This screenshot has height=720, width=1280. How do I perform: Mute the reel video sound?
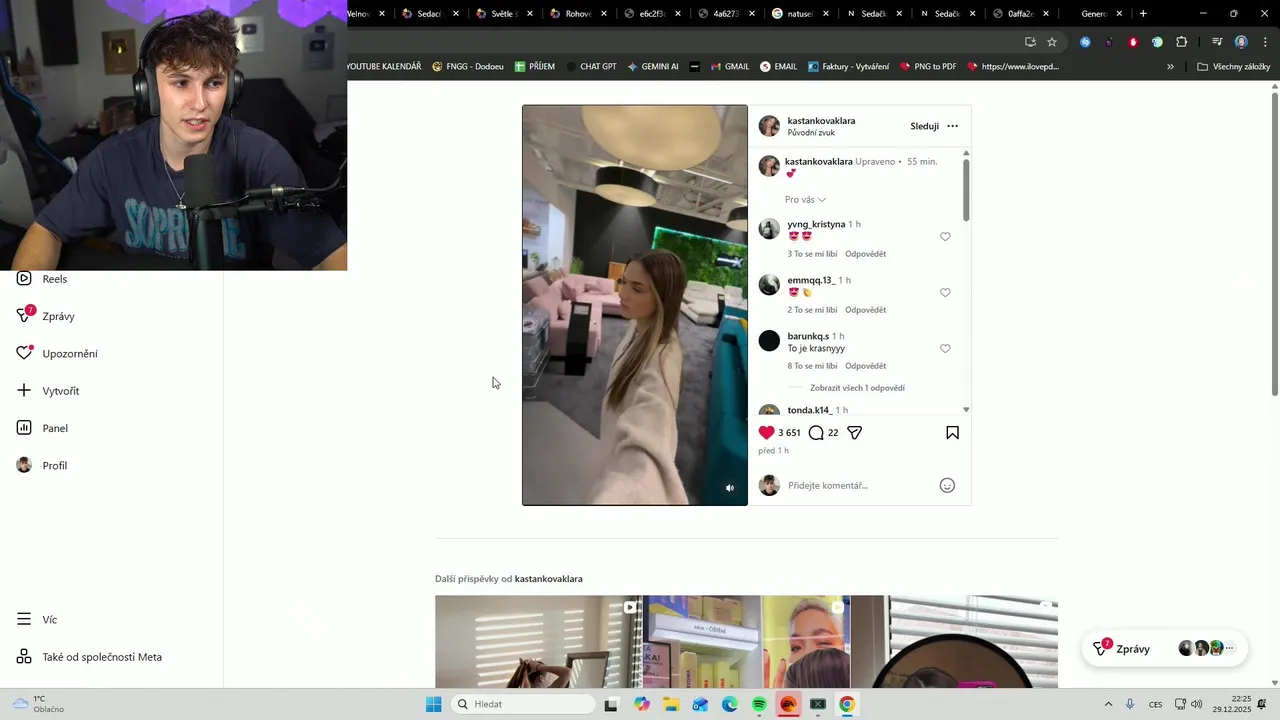[x=730, y=488]
